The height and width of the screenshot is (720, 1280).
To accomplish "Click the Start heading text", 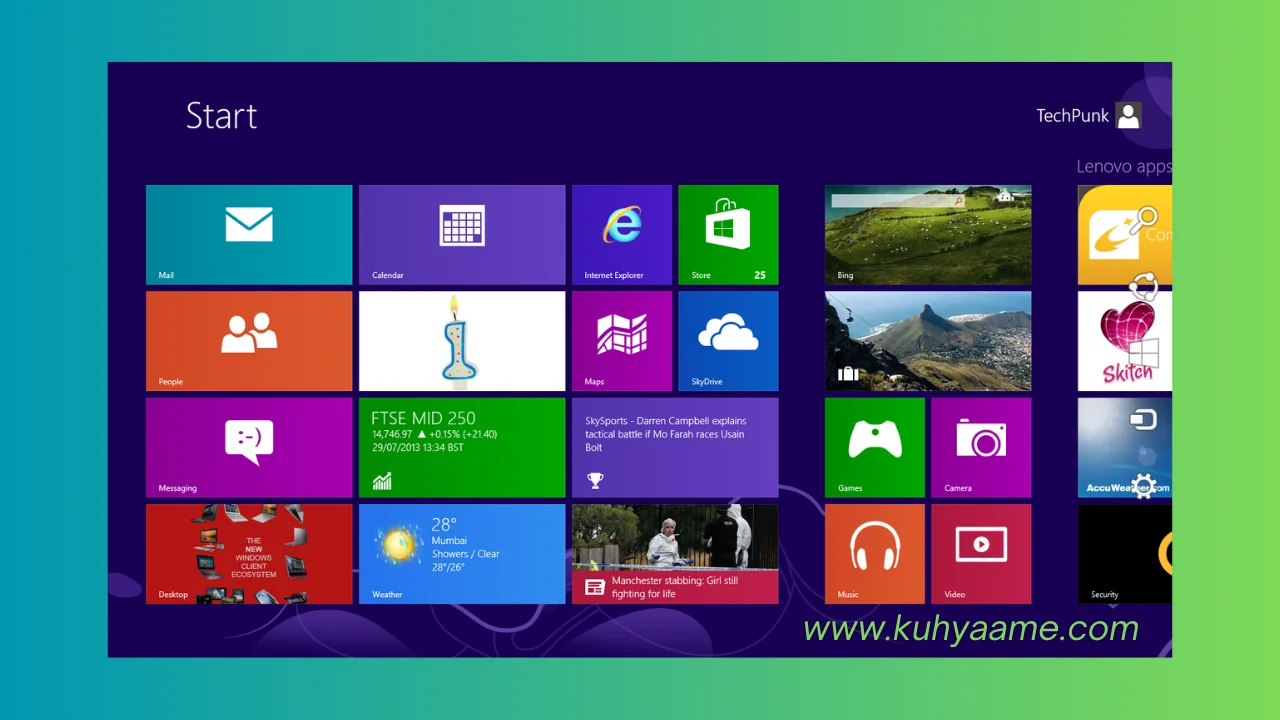I will (222, 116).
